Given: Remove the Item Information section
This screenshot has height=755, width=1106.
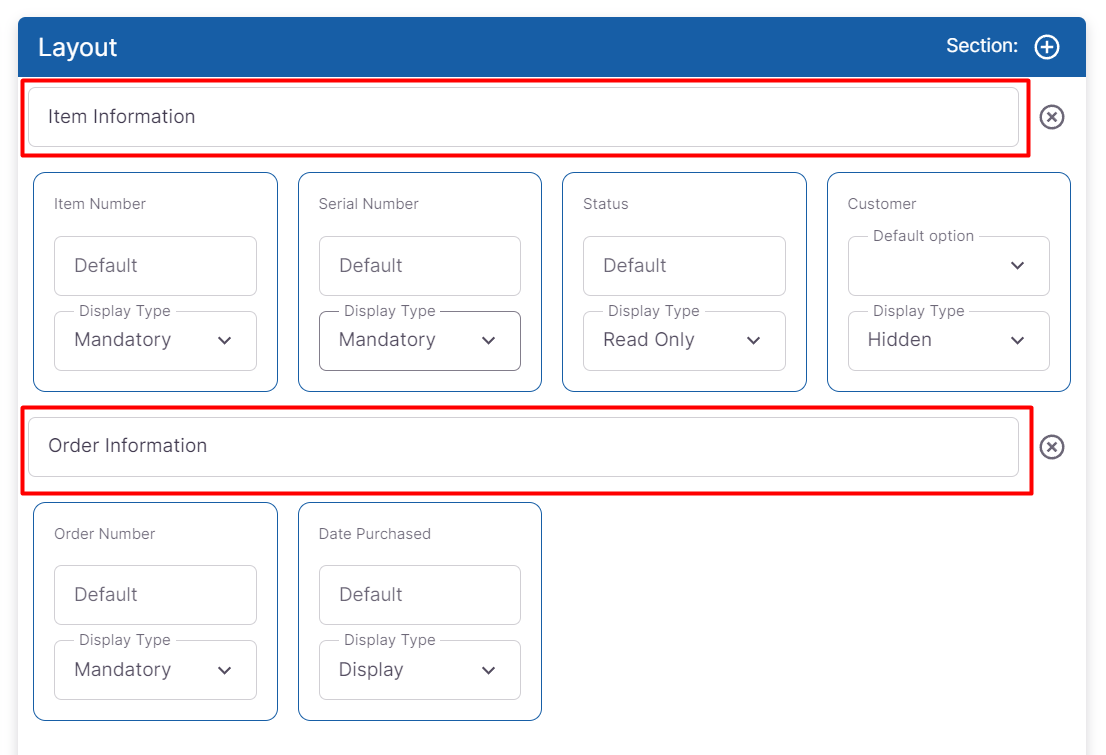Looking at the screenshot, I should coord(1051,117).
